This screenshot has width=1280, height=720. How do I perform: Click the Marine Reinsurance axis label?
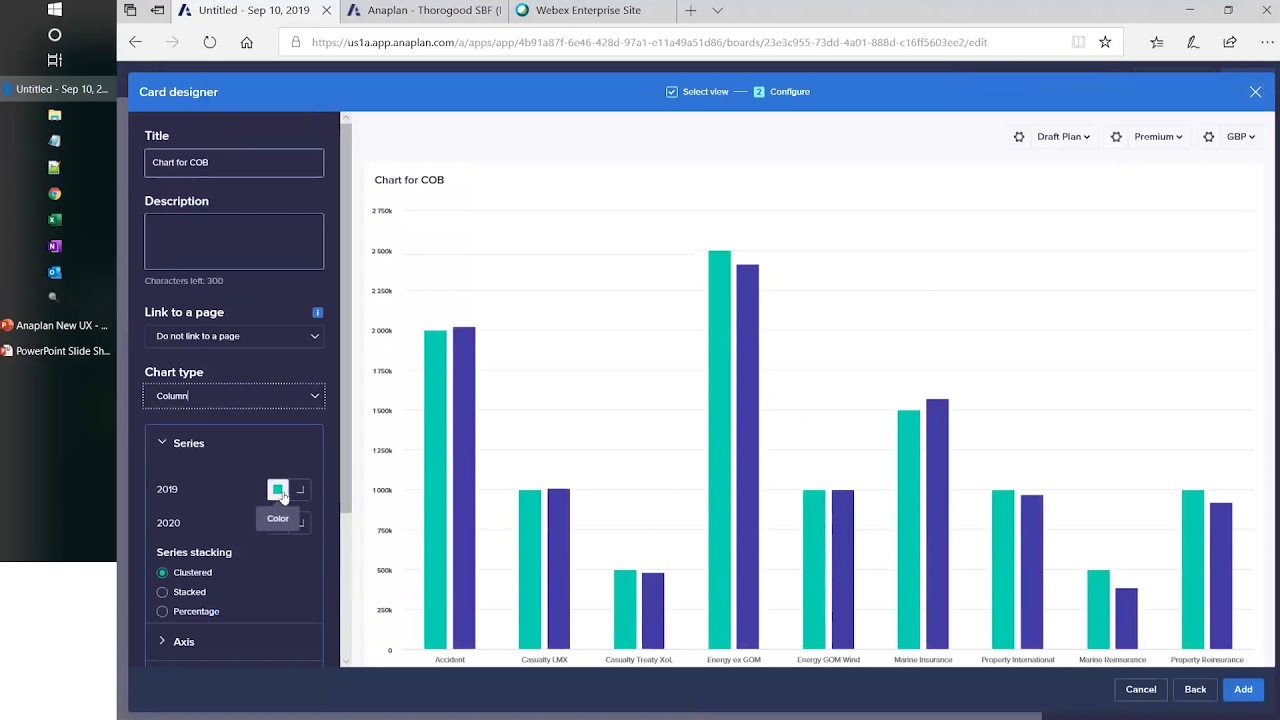[1113, 660]
